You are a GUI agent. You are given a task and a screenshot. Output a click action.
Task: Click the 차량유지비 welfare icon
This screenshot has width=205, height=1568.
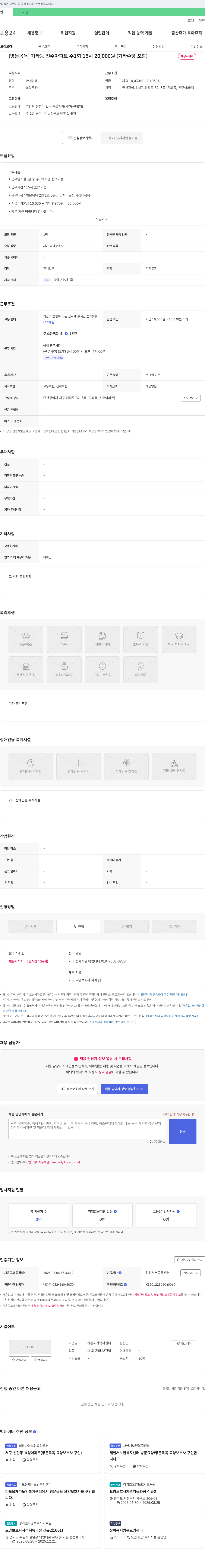click(x=102, y=640)
